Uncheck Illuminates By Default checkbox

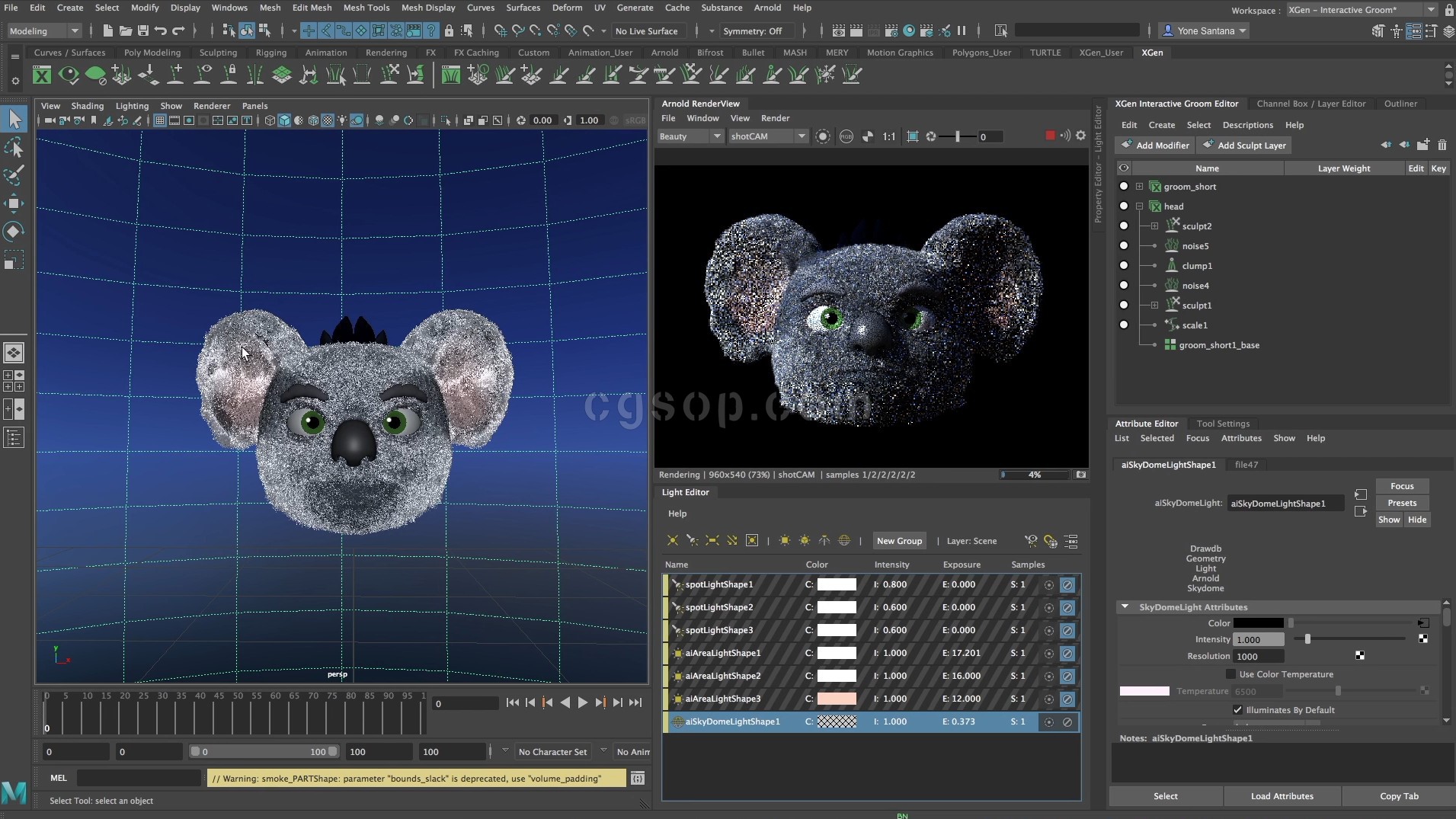[1237, 710]
